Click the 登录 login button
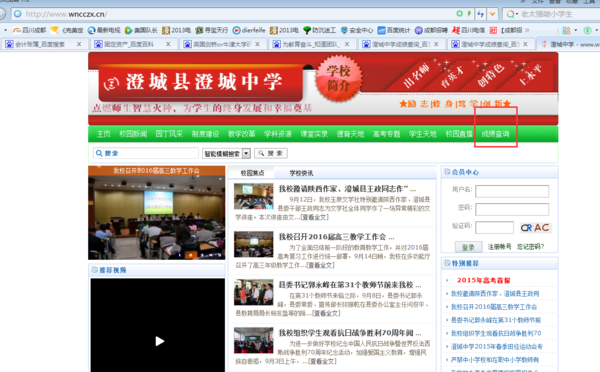 [x=468, y=247]
